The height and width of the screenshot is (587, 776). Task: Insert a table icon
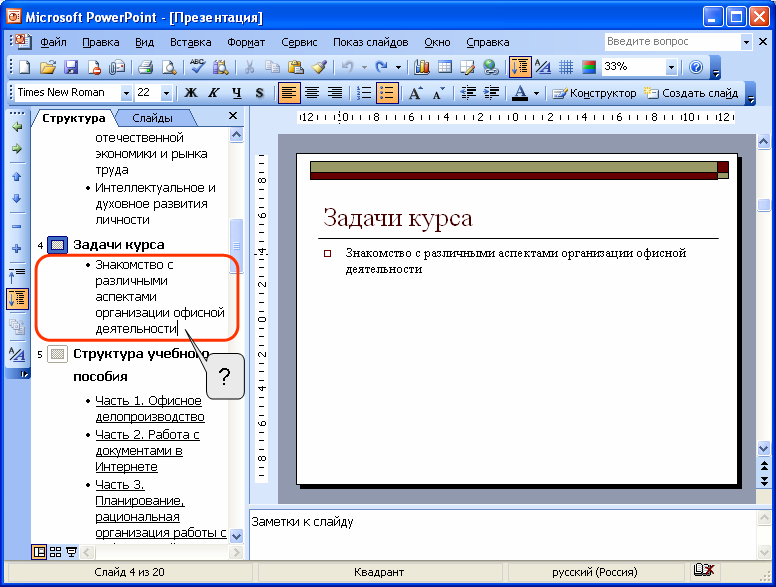[445, 67]
